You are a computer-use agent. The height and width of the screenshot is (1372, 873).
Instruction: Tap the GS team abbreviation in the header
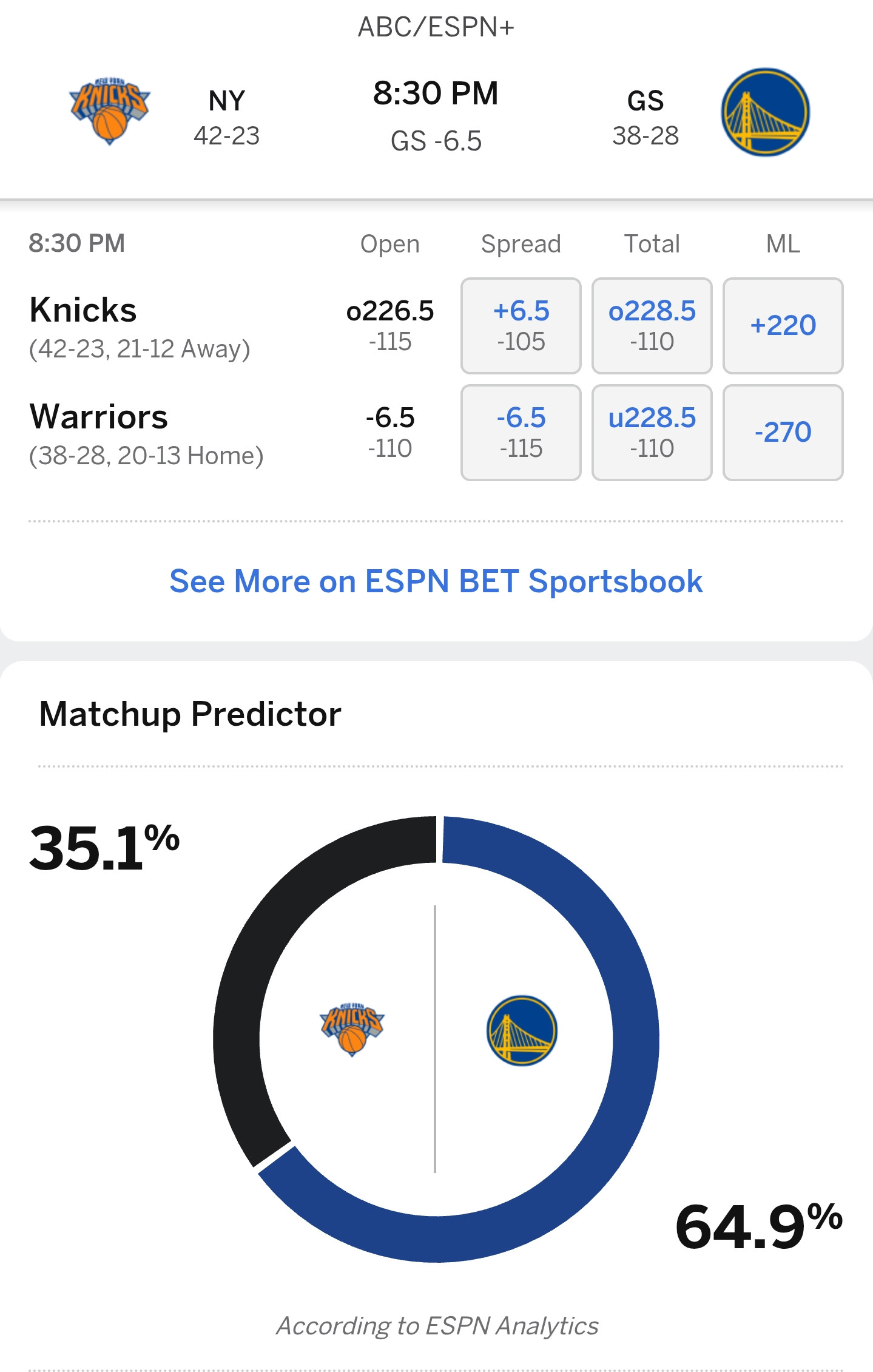click(x=645, y=101)
